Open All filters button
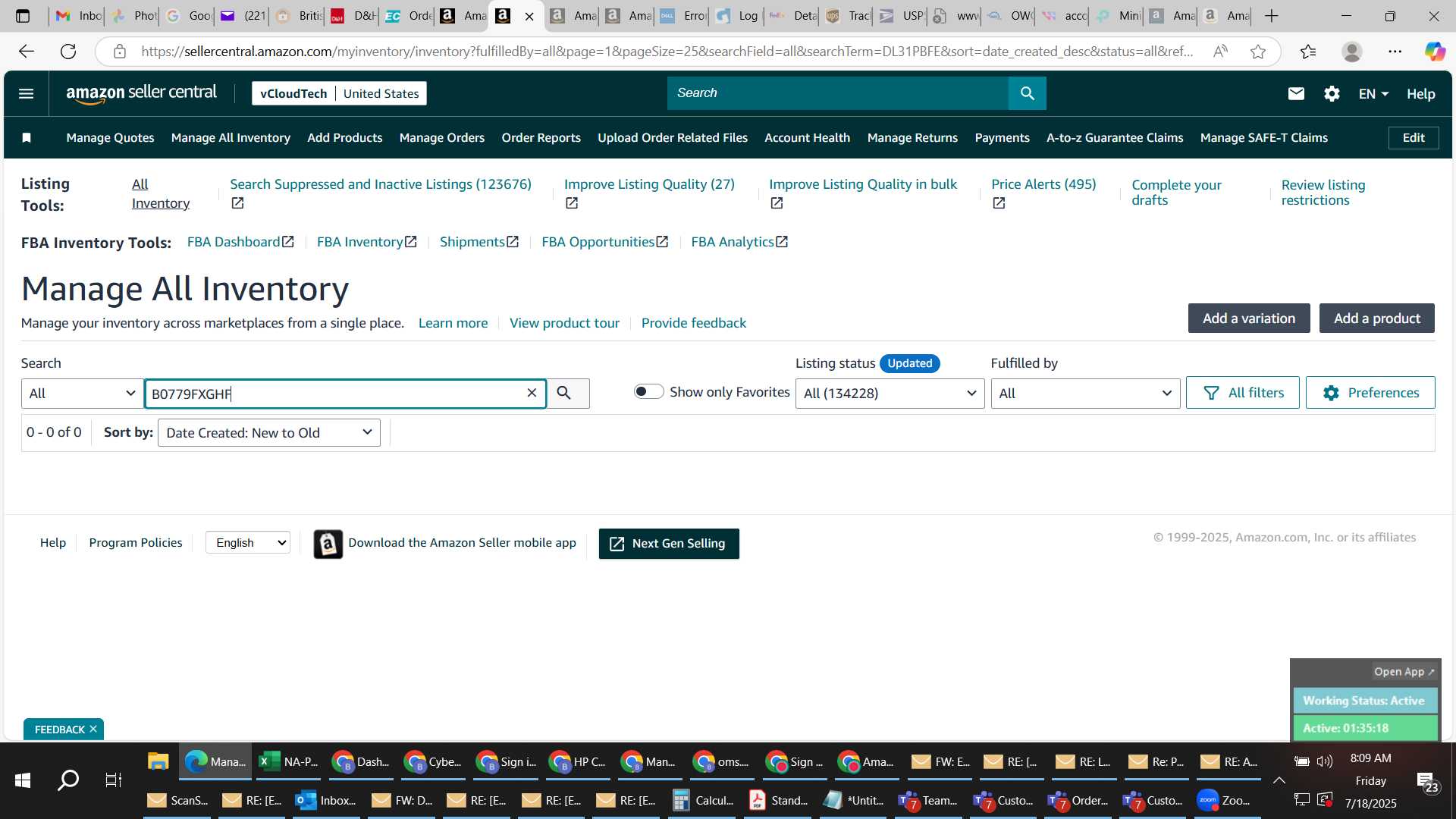 (1242, 393)
